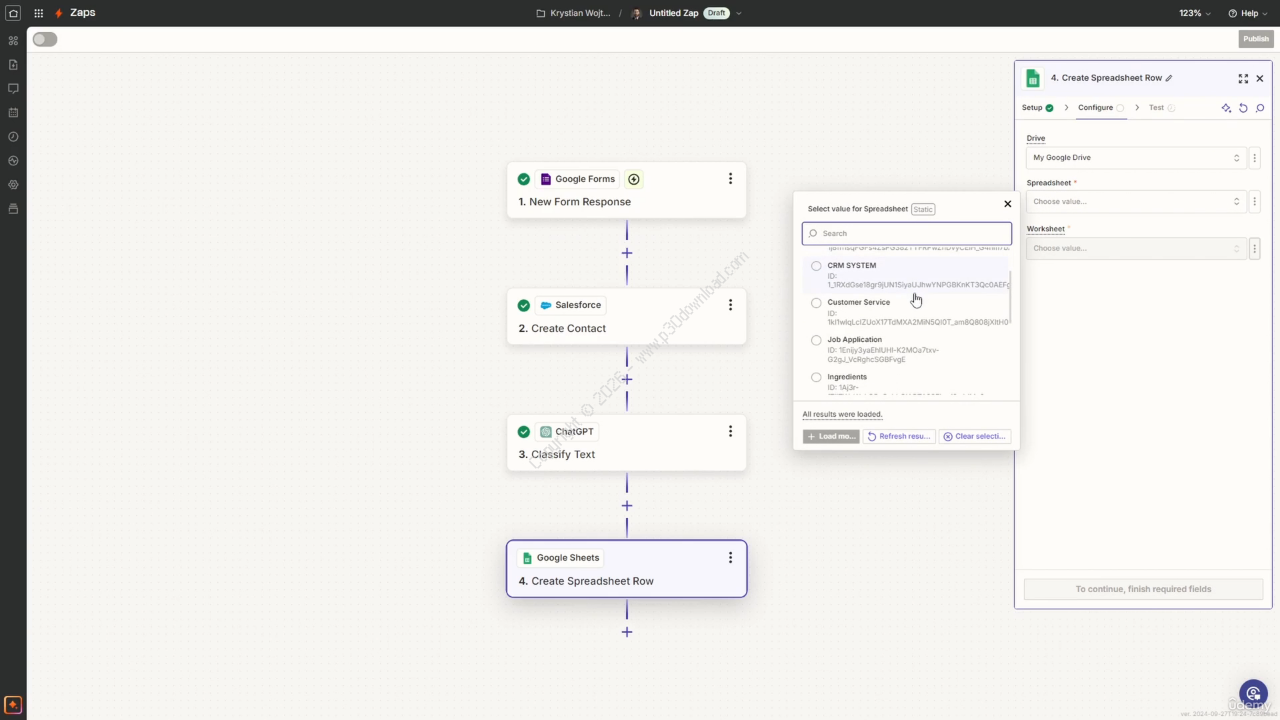Open the Help menu
This screenshot has height=720, width=1280.
click(x=1249, y=13)
